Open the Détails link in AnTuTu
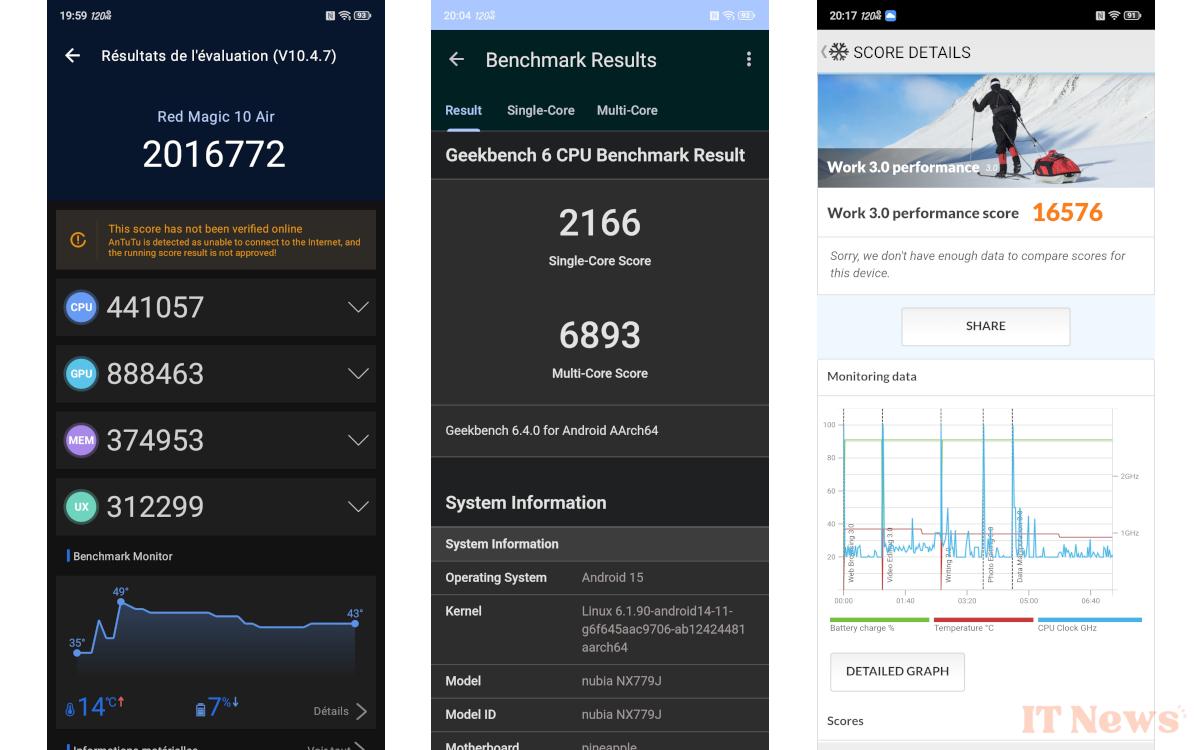Viewport: 1200px width, 750px height. tap(340, 711)
